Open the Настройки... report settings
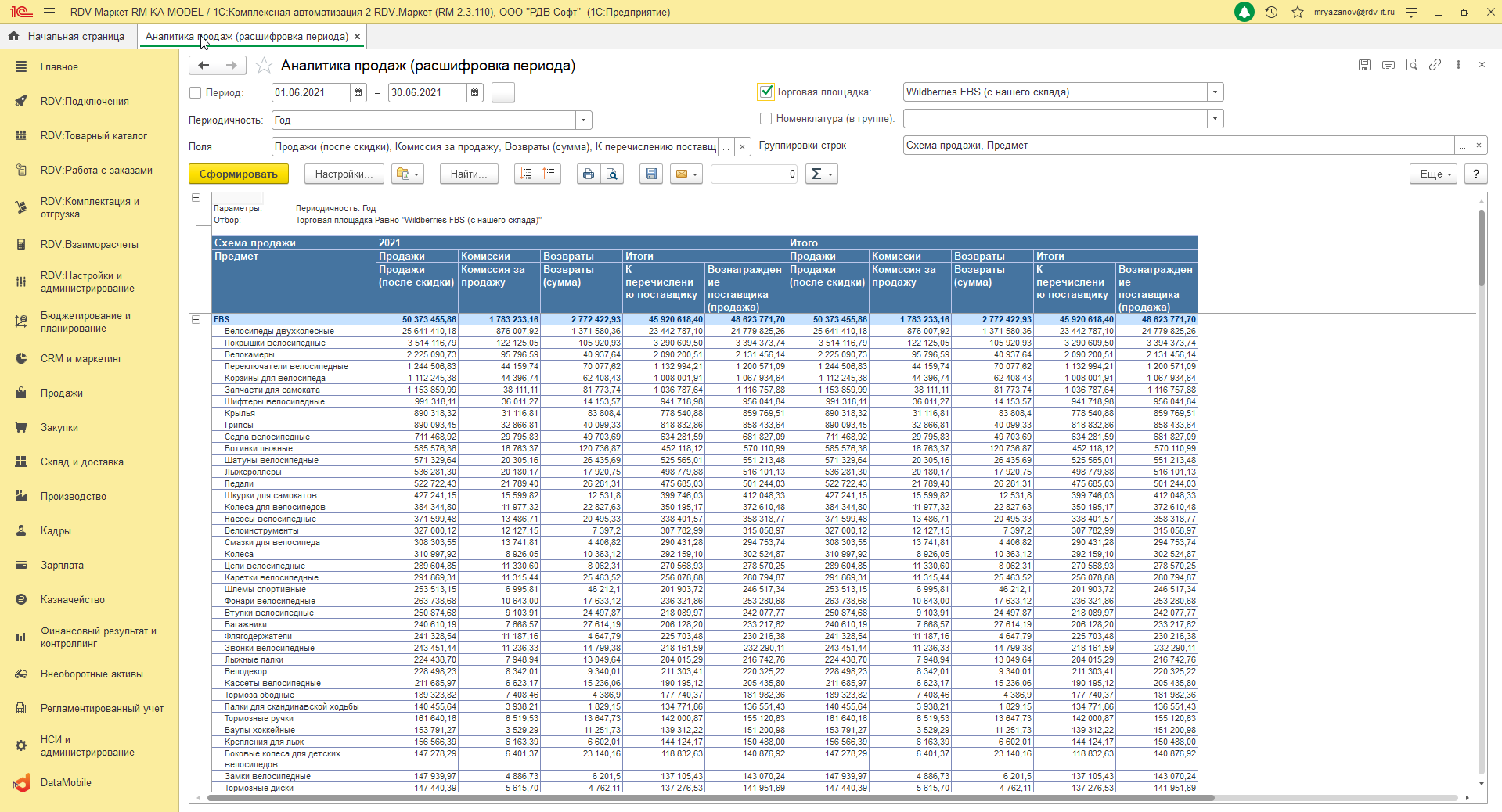 344,174
